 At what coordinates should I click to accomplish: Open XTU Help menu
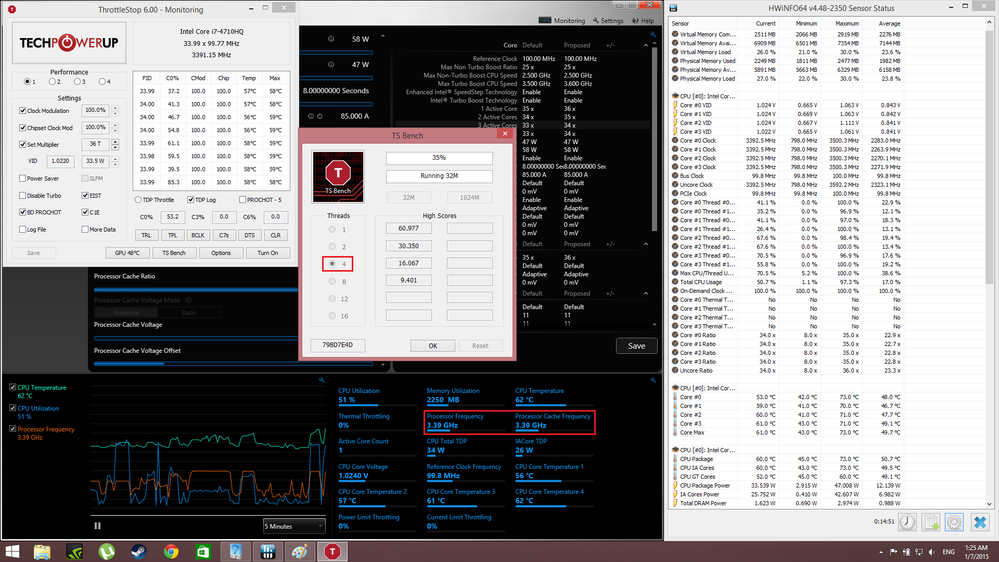(643, 20)
